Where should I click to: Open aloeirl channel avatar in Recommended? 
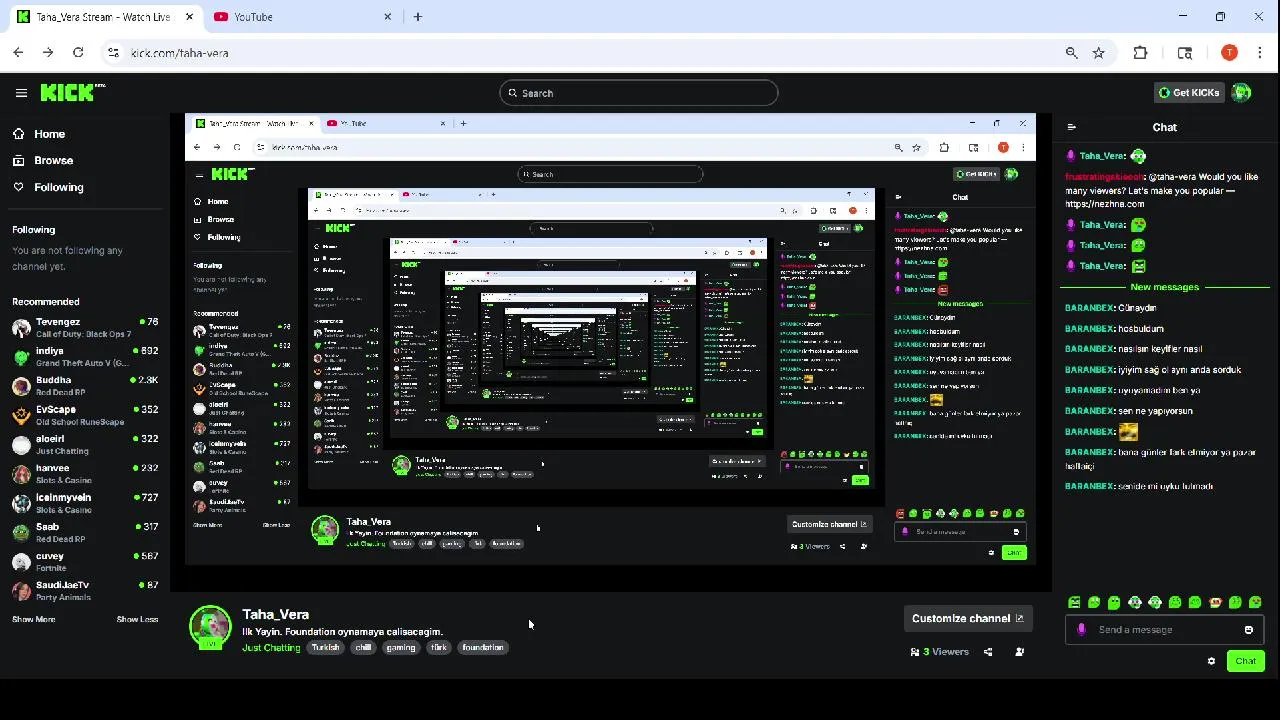(21, 445)
